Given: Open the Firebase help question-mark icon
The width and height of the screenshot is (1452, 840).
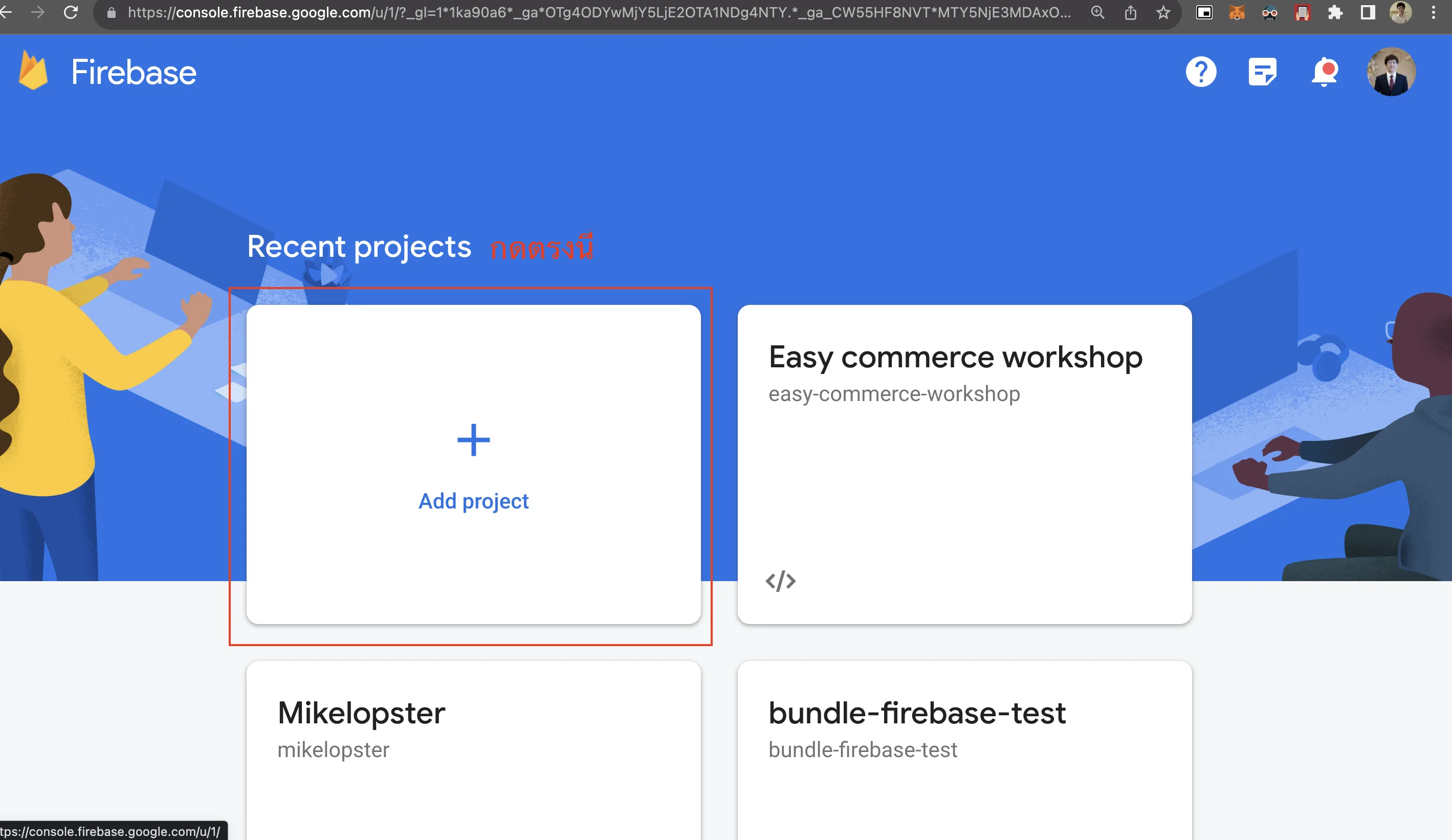Looking at the screenshot, I should click(x=1201, y=72).
